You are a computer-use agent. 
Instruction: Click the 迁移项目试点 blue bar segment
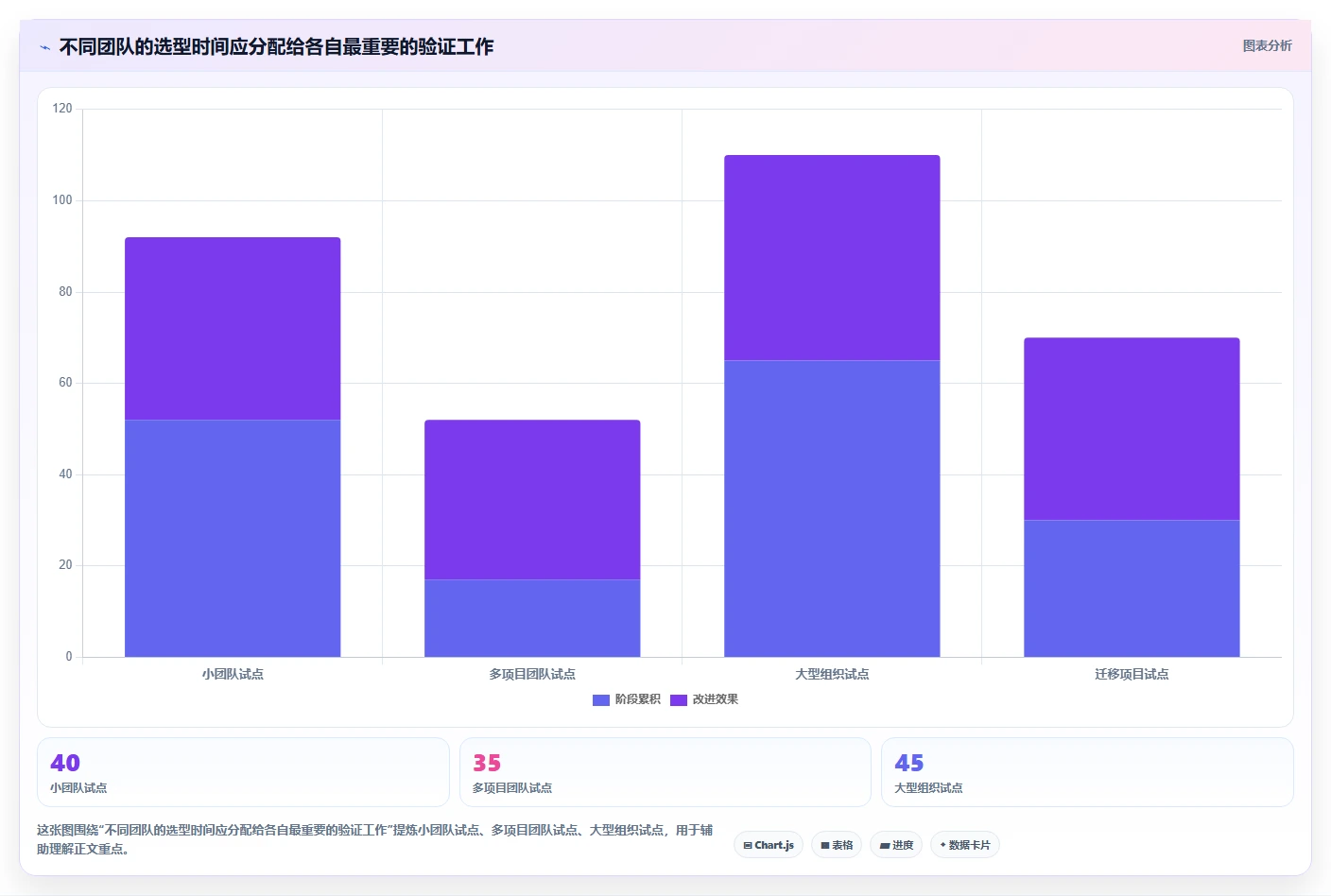(x=1132, y=588)
